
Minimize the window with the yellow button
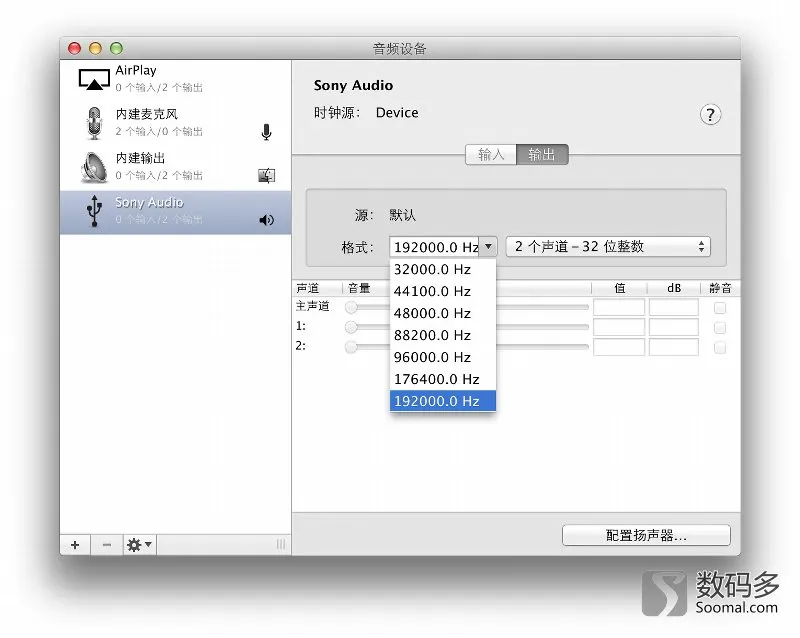[95, 48]
